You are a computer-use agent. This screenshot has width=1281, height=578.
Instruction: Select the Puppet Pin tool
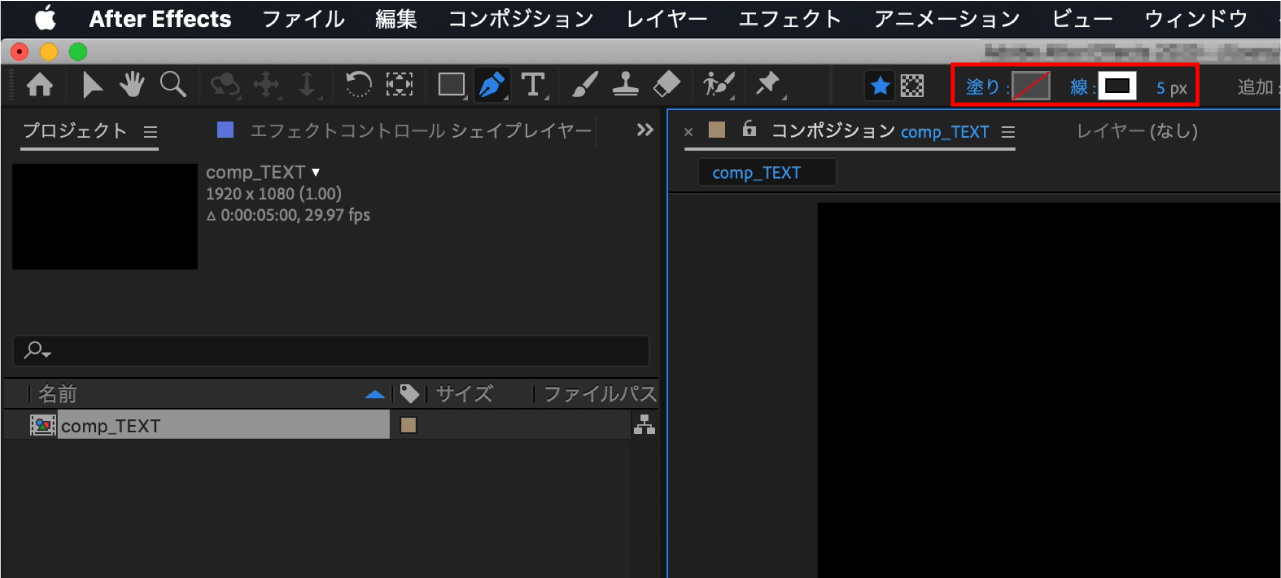[768, 85]
